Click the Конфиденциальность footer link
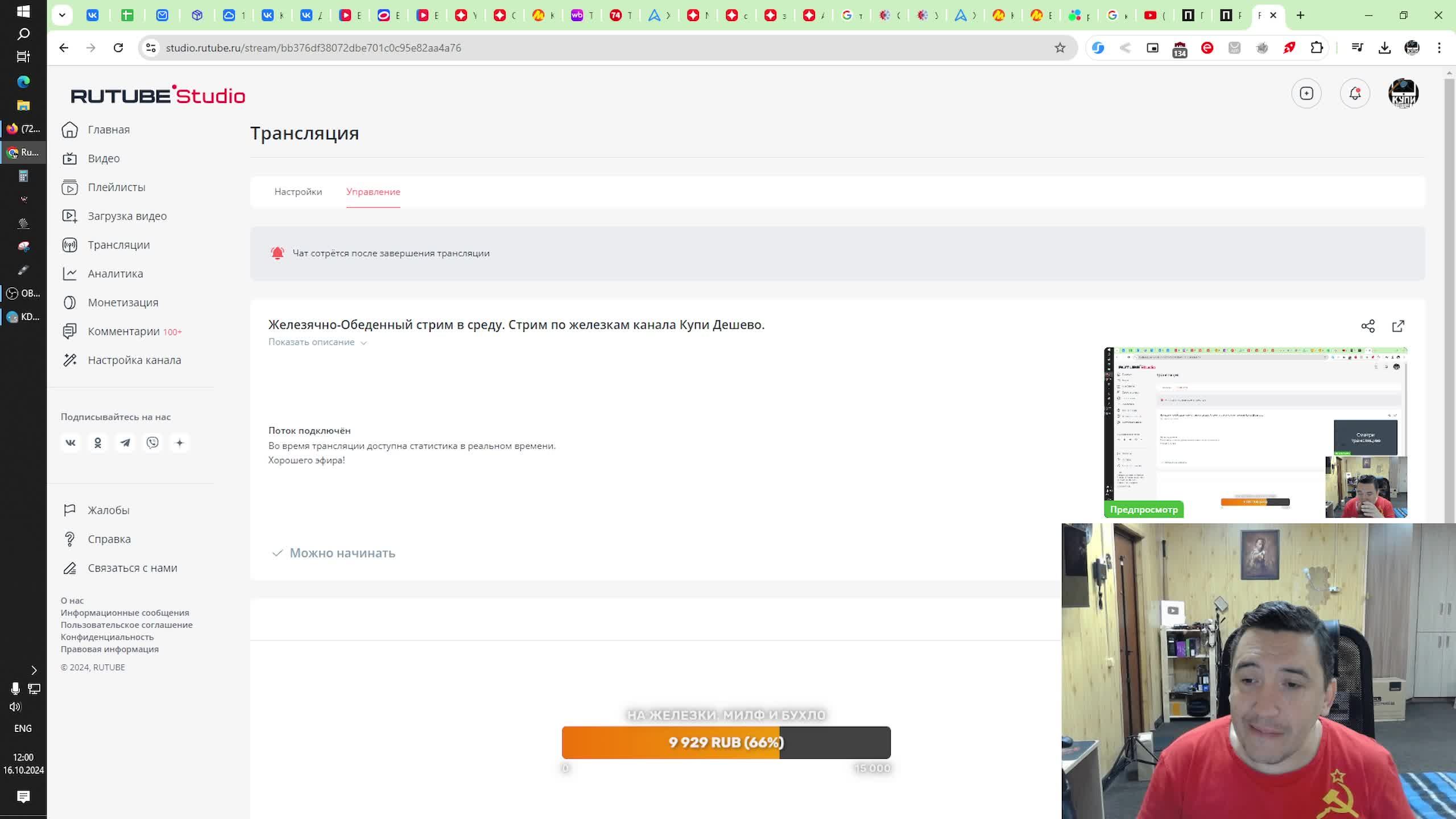Image resolution: width=1456 pixels, height=819 pixels. coord(107,637)
